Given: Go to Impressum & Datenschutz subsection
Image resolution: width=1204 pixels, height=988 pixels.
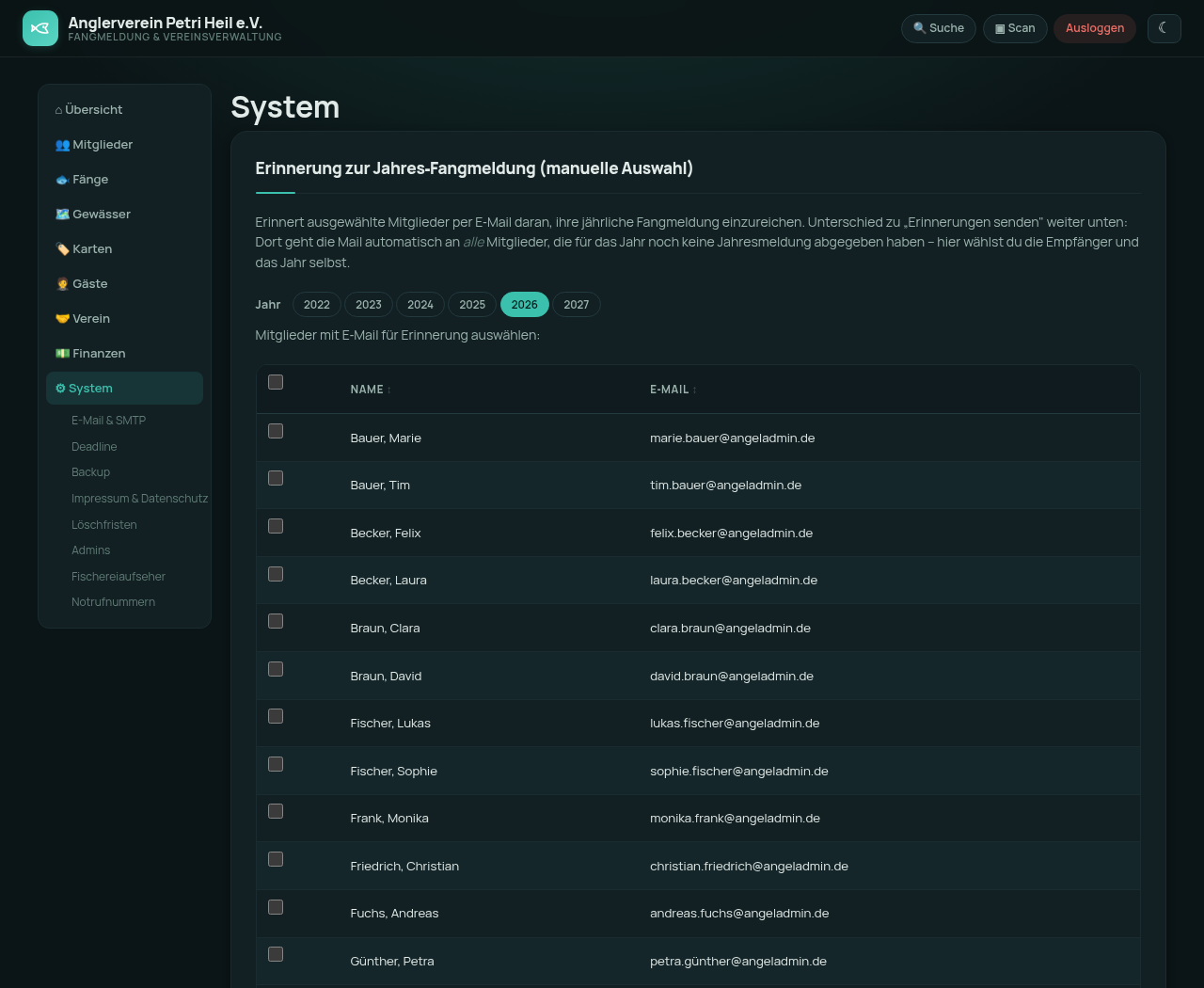Looking at the screenshot, I should [139, 499].
